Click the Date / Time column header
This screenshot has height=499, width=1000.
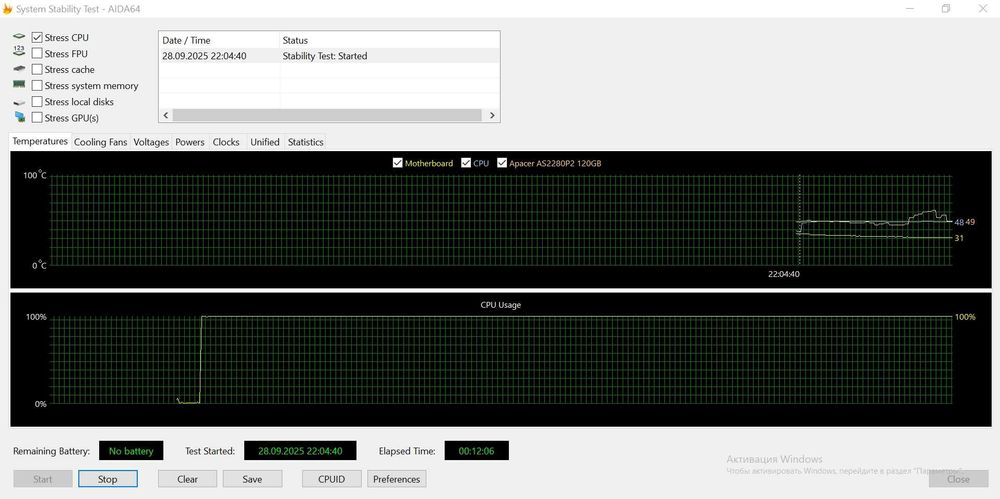219,40
